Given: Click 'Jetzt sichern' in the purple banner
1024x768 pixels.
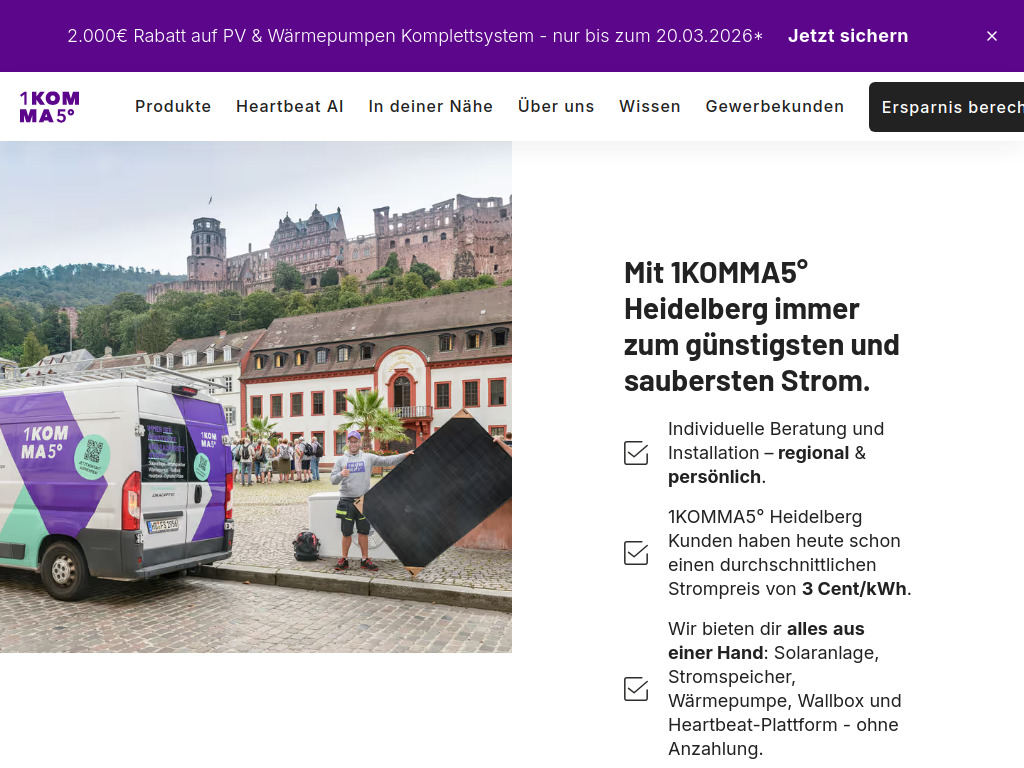Looking at the screenshot, I should click(848, 36).
